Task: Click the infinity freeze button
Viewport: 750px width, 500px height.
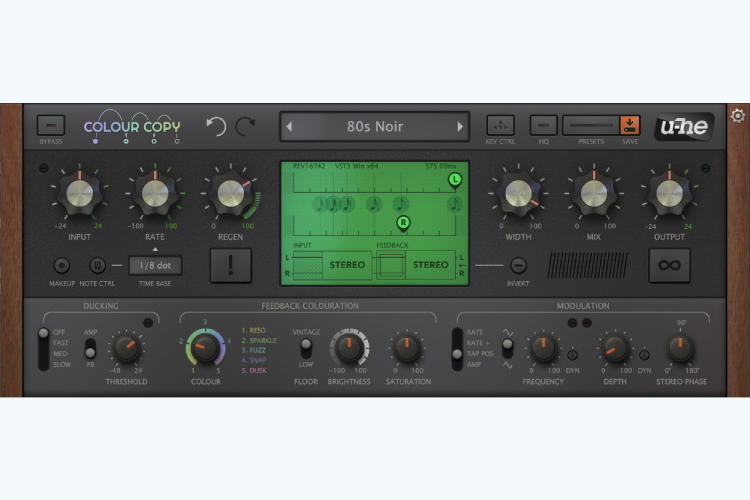Action: point(669,265)
